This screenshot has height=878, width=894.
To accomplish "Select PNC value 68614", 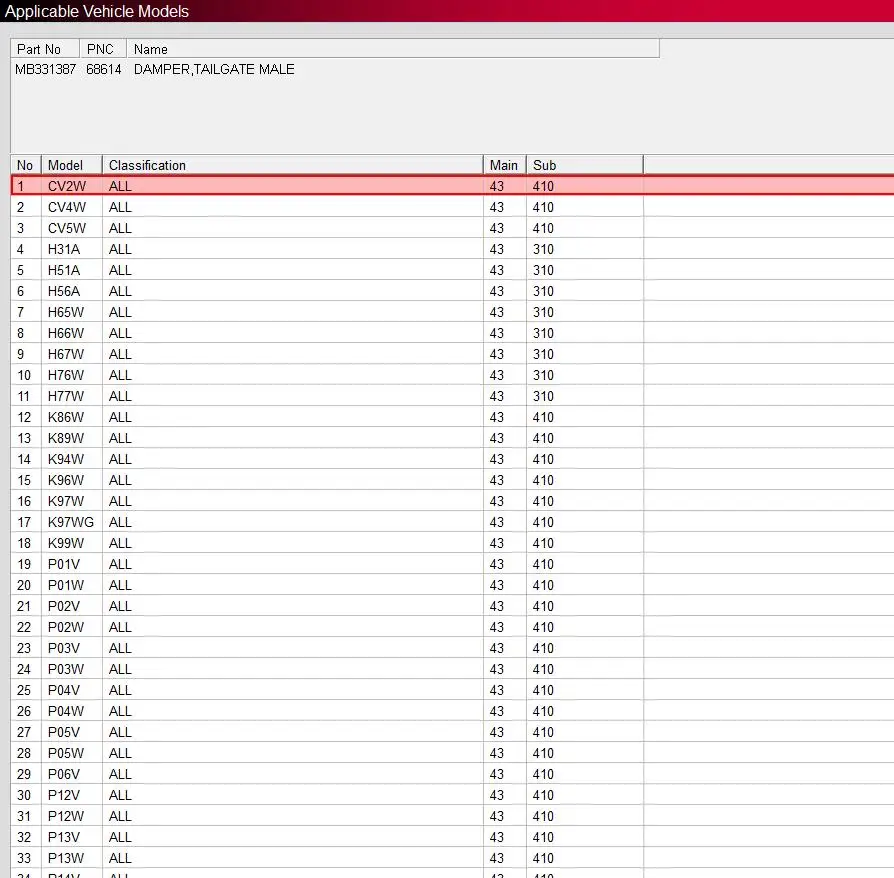I will tap(104, 70).
